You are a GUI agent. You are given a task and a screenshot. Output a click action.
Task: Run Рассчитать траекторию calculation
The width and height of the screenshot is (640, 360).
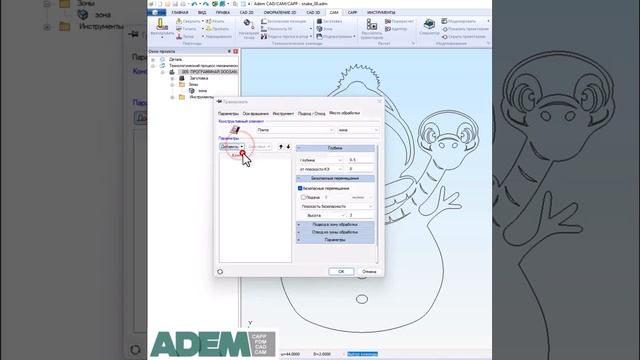tap(371, 29)
